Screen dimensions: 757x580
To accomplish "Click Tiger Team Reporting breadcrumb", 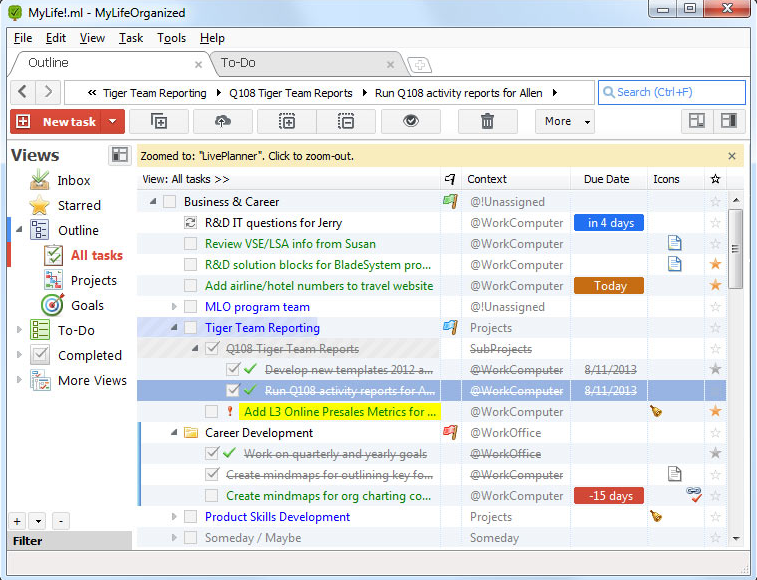I will [x=154, y=93].
